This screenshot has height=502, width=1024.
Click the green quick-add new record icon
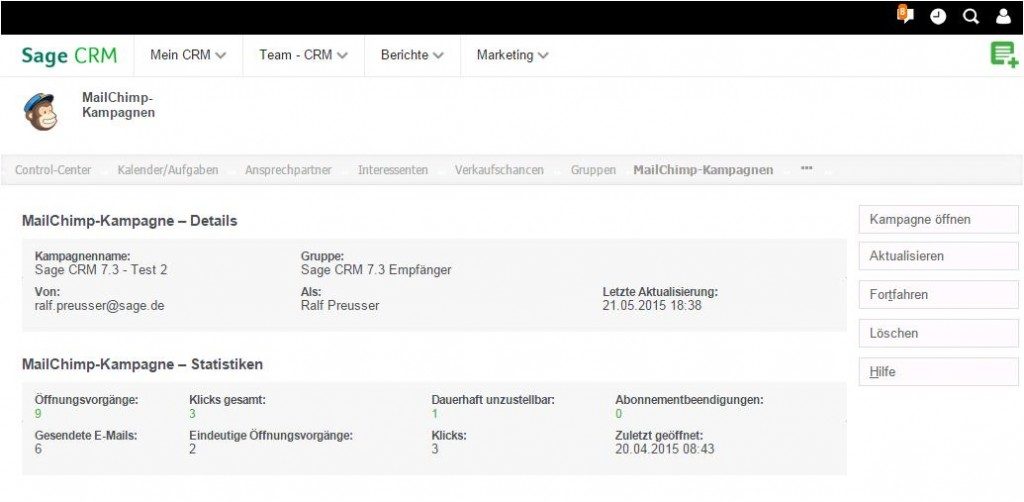click(1003, 55)
